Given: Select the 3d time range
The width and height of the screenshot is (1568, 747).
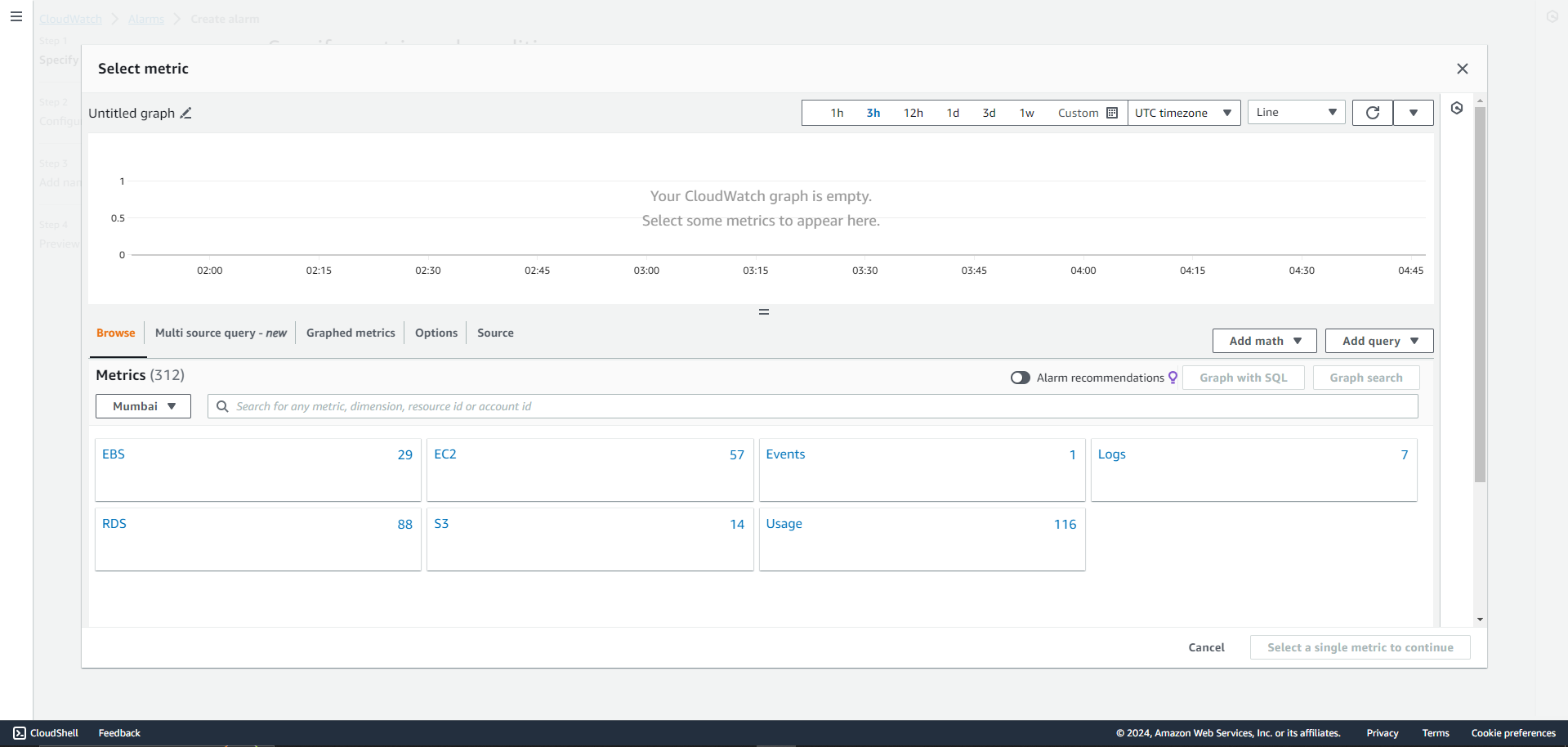Looking at the screenshot, I should pyautogui.click(x=989, y=113).
